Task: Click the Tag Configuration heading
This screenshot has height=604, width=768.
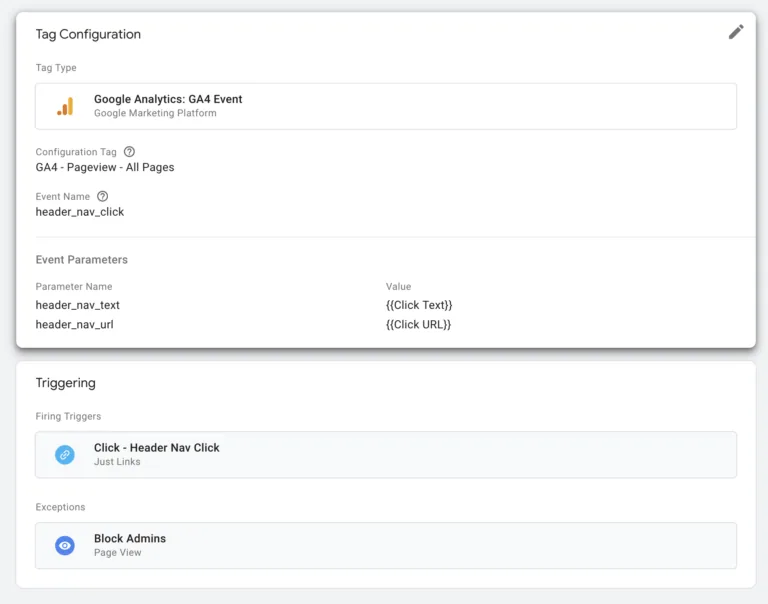Action: (x=88, y=34)
